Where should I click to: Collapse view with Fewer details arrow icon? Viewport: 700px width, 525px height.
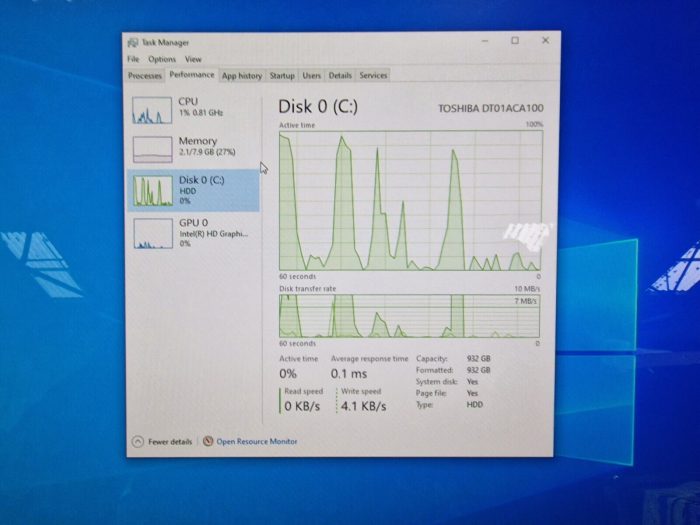pyautogui.click(x=138, y=442)
